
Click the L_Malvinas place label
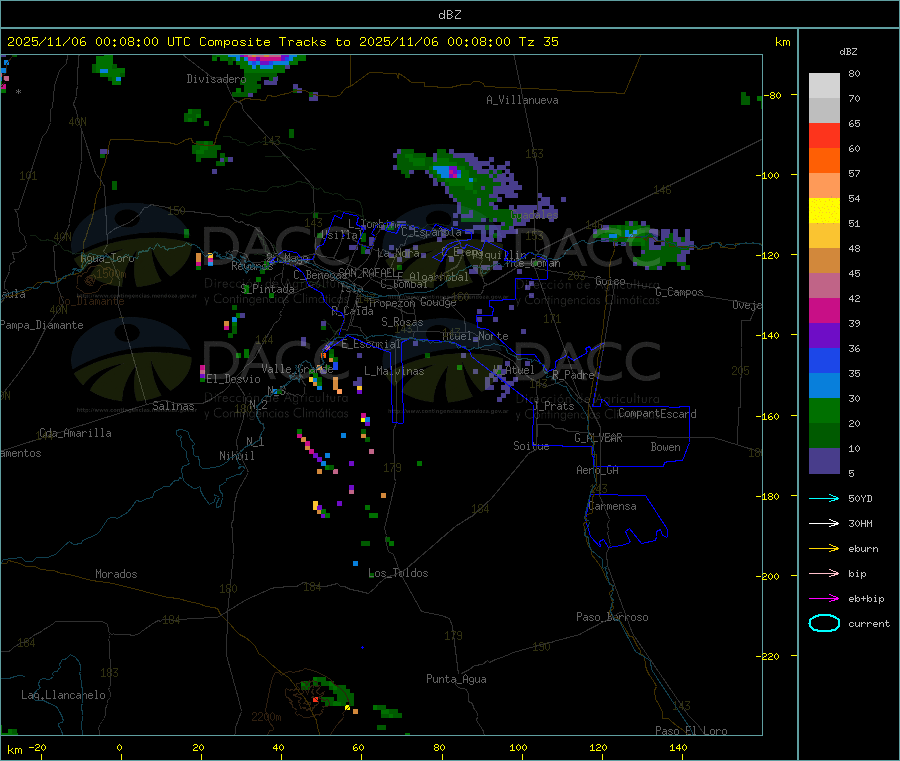(x=394, y=371)
